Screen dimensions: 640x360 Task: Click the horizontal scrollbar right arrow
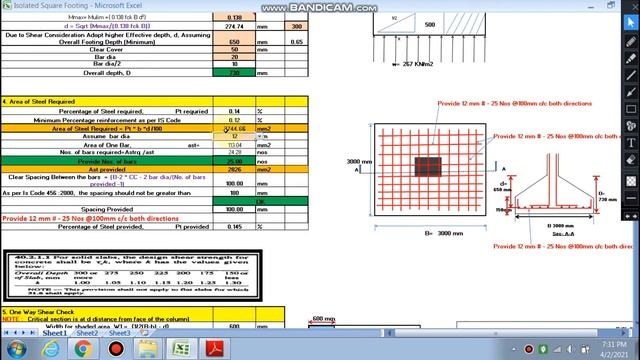(x=624, y=333)
